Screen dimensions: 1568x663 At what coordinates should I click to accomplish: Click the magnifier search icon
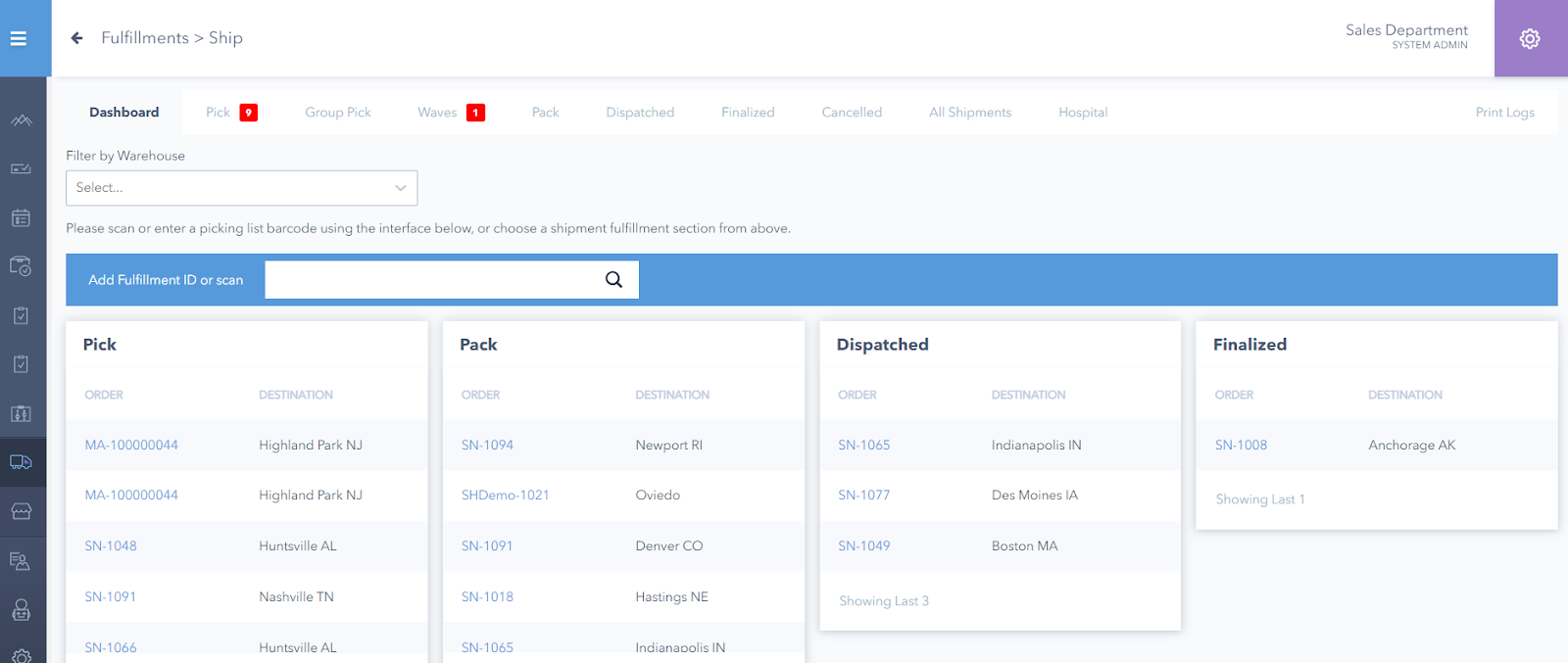click(x=613, y=279)
